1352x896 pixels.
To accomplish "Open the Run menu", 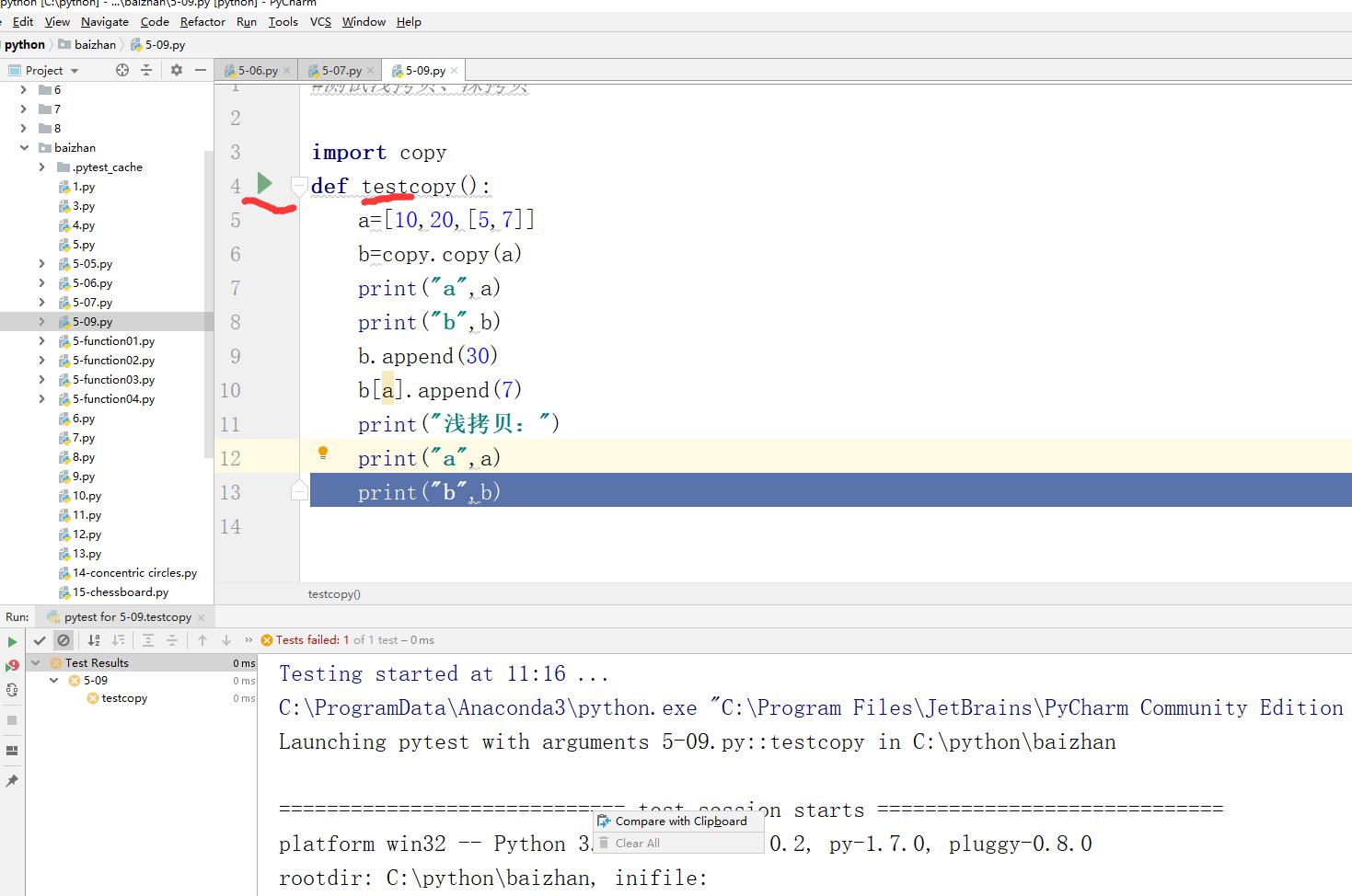I will click(247, 21).
